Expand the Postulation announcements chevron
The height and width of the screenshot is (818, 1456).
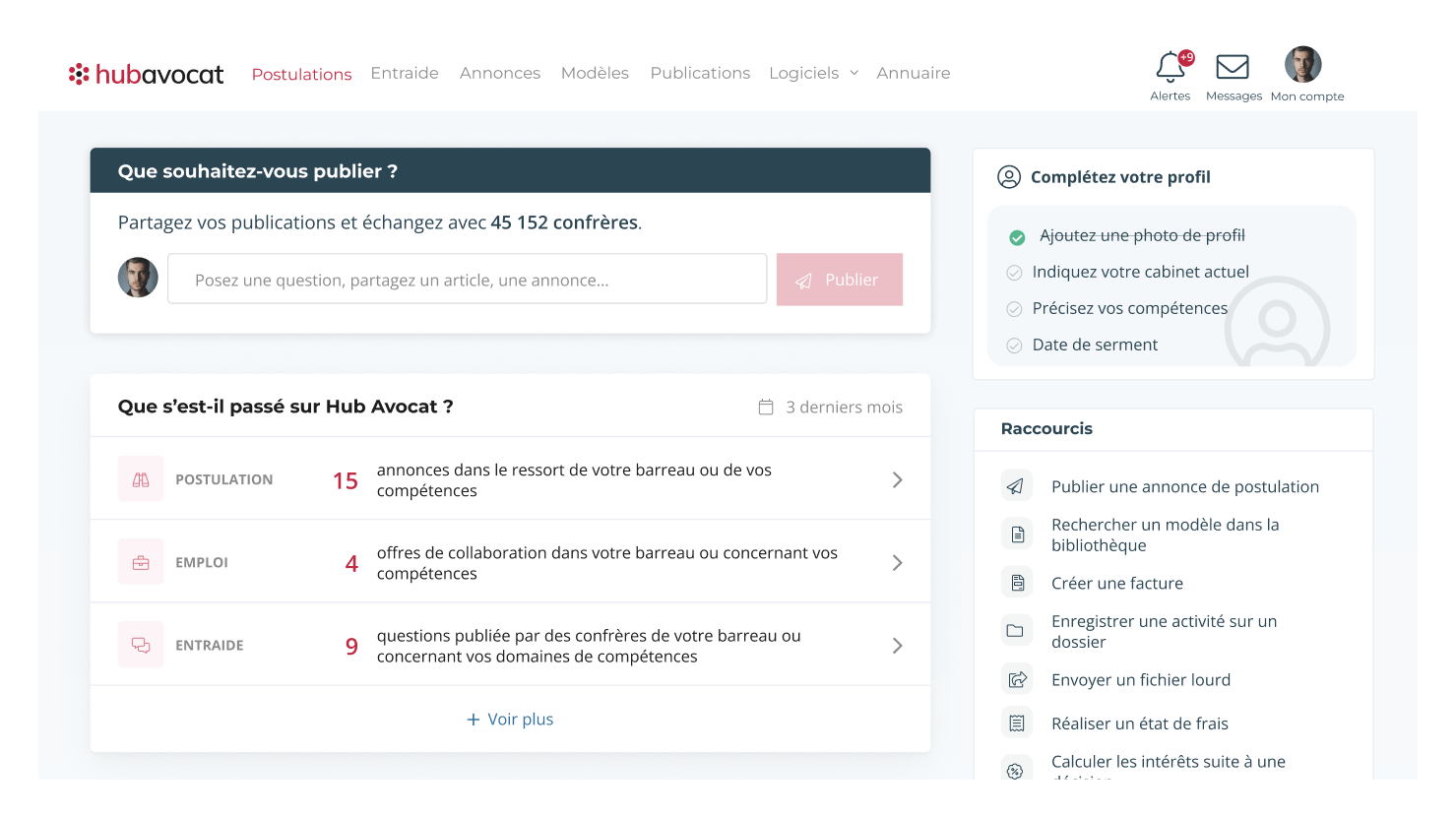[x=897, y=478]
